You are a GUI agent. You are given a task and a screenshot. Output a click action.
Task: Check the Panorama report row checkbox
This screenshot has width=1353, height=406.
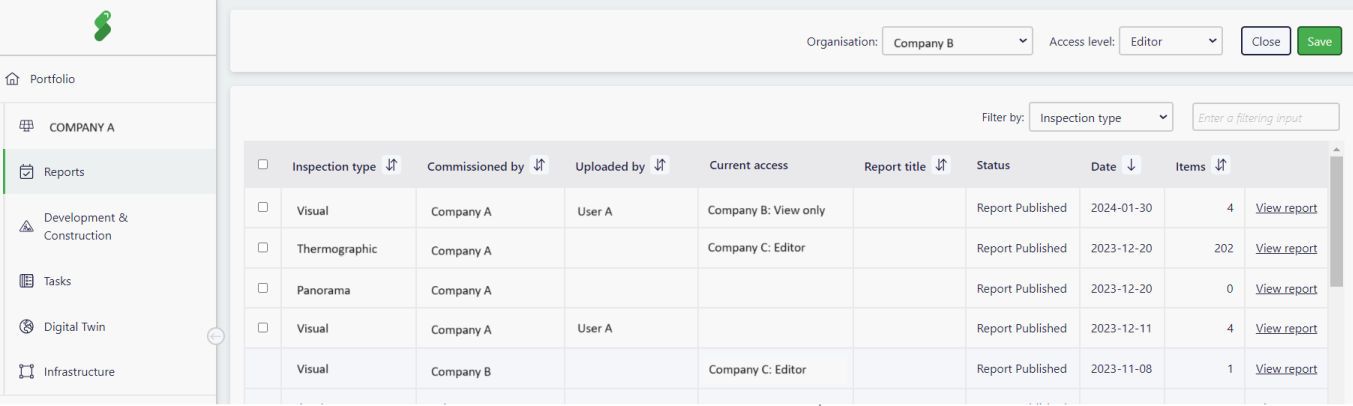coord(263,288)
